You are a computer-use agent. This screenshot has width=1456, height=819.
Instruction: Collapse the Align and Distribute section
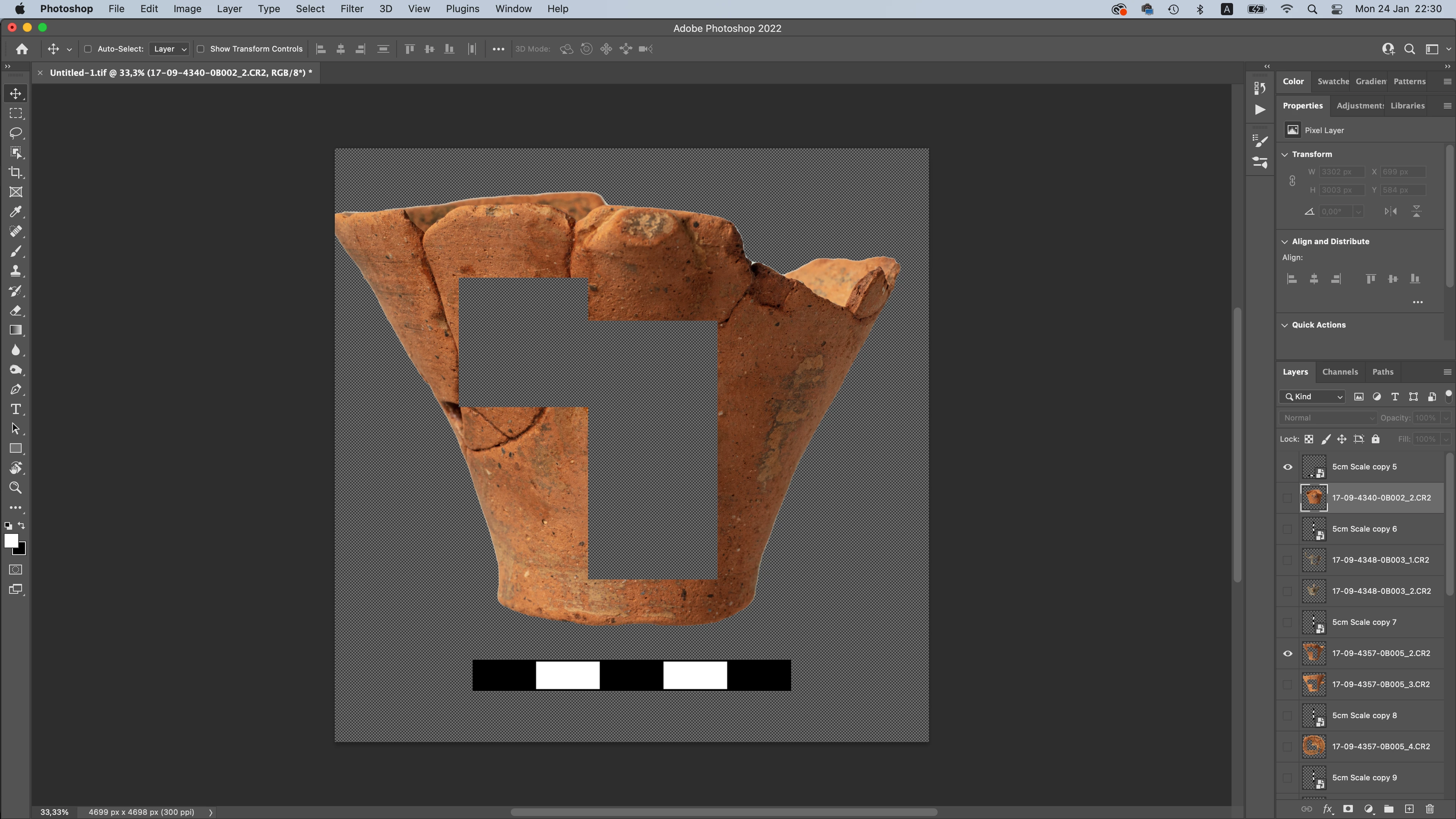point(1285,242)
